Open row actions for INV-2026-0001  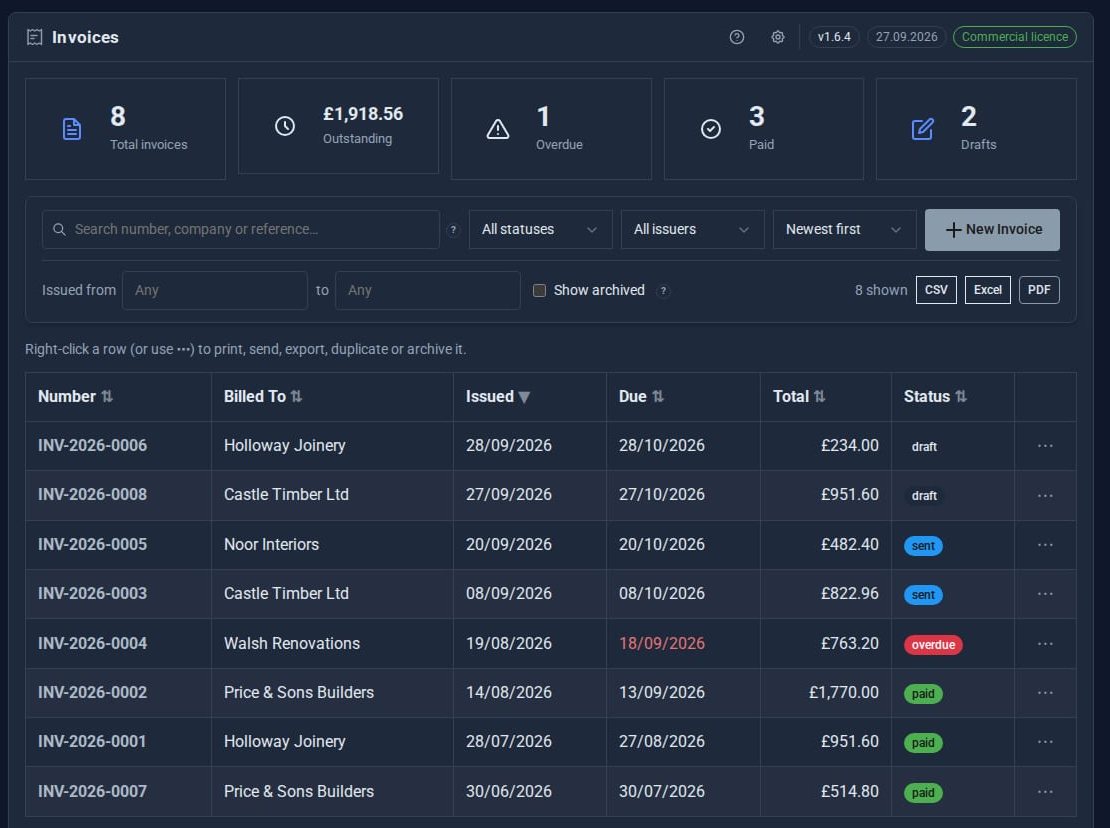(x=1045, y=742)
